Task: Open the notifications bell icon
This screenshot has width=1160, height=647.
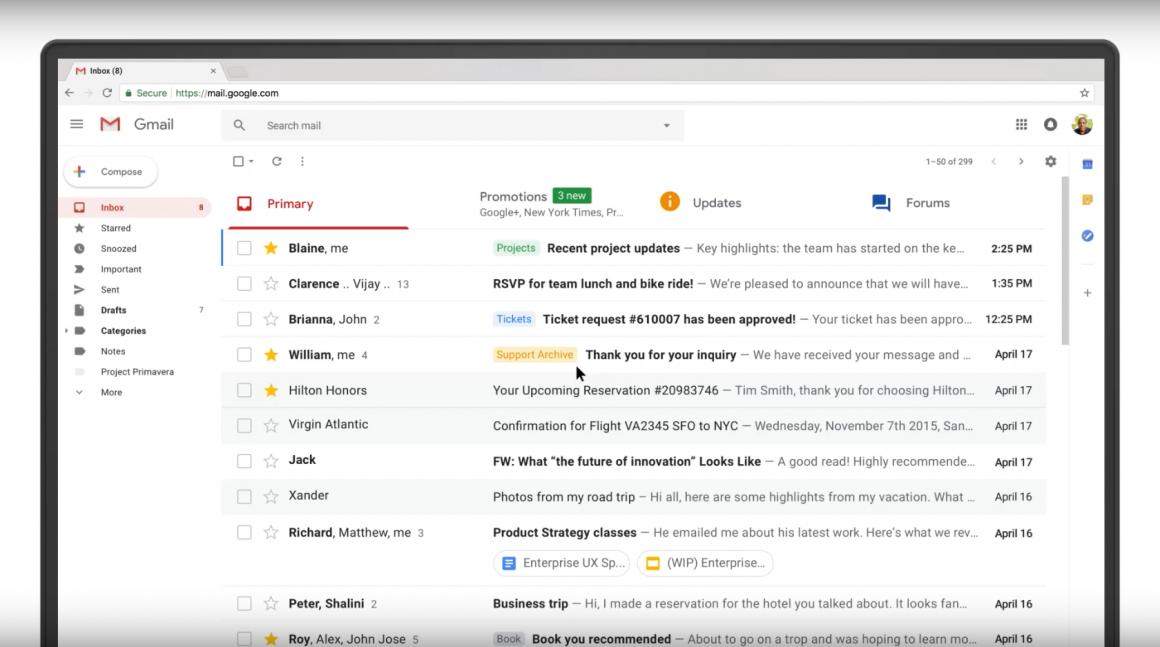Action: (x=1050, y=125)
